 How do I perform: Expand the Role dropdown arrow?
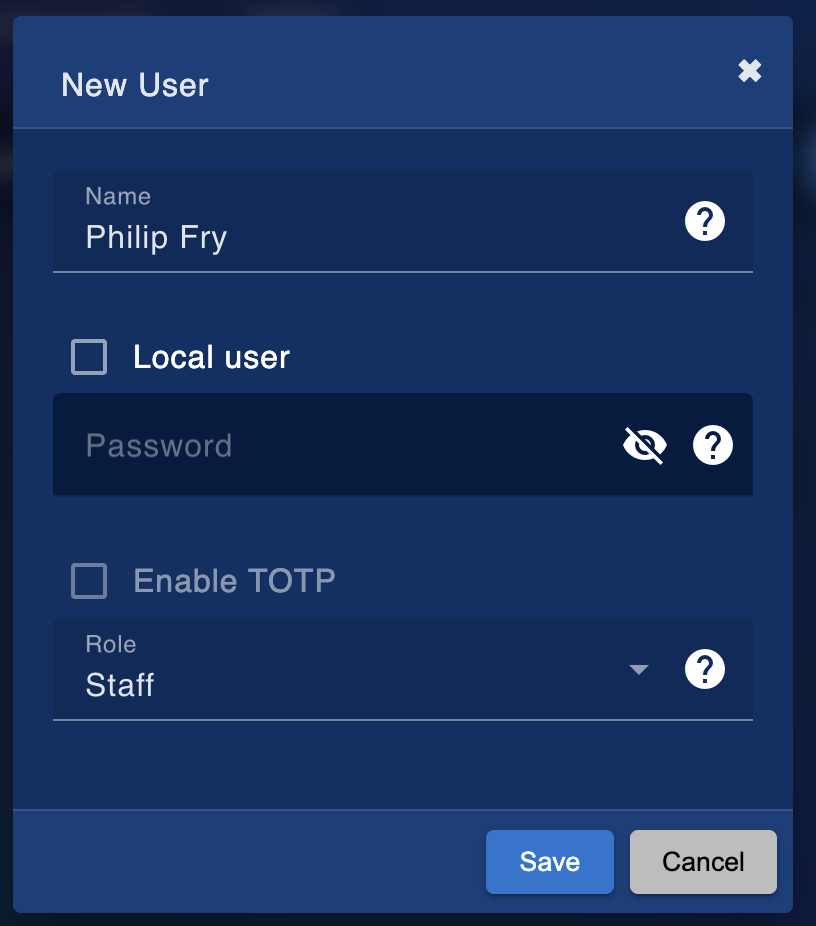click(x=639, y=669)
